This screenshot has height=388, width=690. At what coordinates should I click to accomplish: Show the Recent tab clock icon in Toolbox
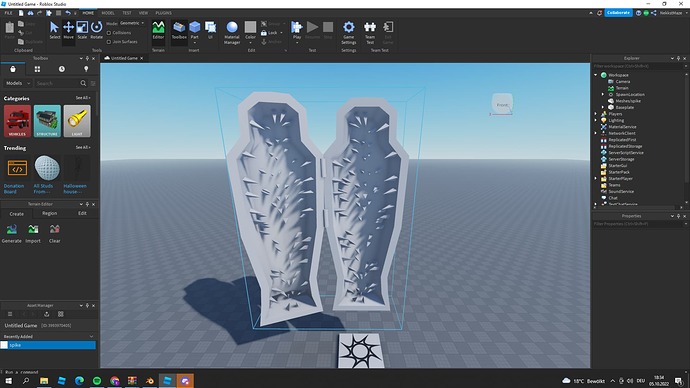62,69
